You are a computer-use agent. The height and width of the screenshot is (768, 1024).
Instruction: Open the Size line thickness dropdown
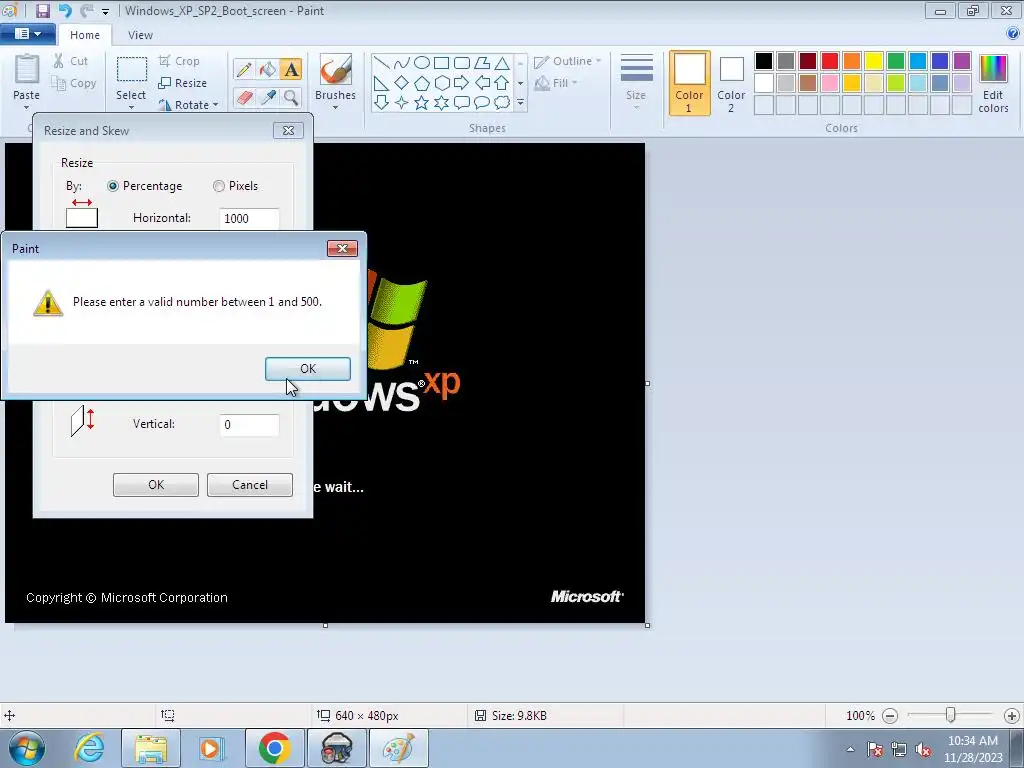tap(636, 82)
